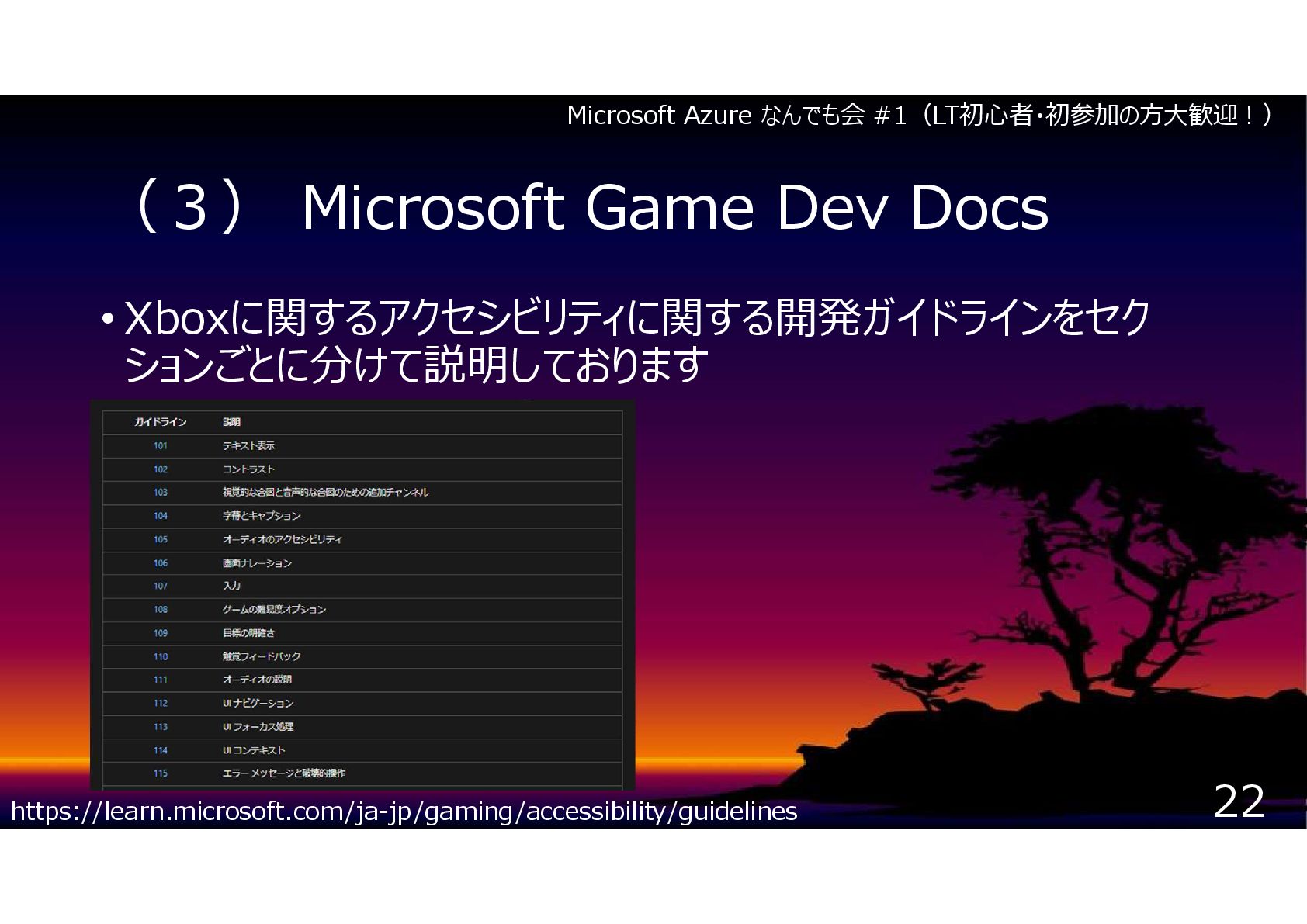Click the 視覚的な合図と音声的な合図のための追加チャンネル row text
The image size is (1307, 924).
tap(325, 493)
